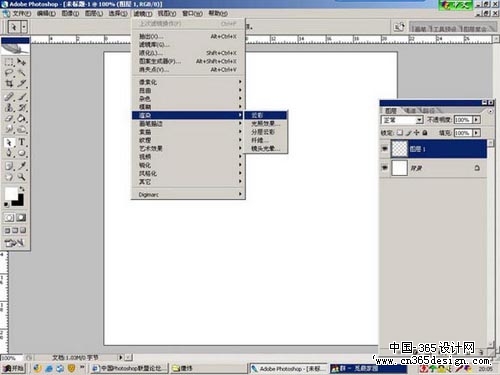Hide layer 图层 1 with its eye icon
500x375 pixels.
384,149
